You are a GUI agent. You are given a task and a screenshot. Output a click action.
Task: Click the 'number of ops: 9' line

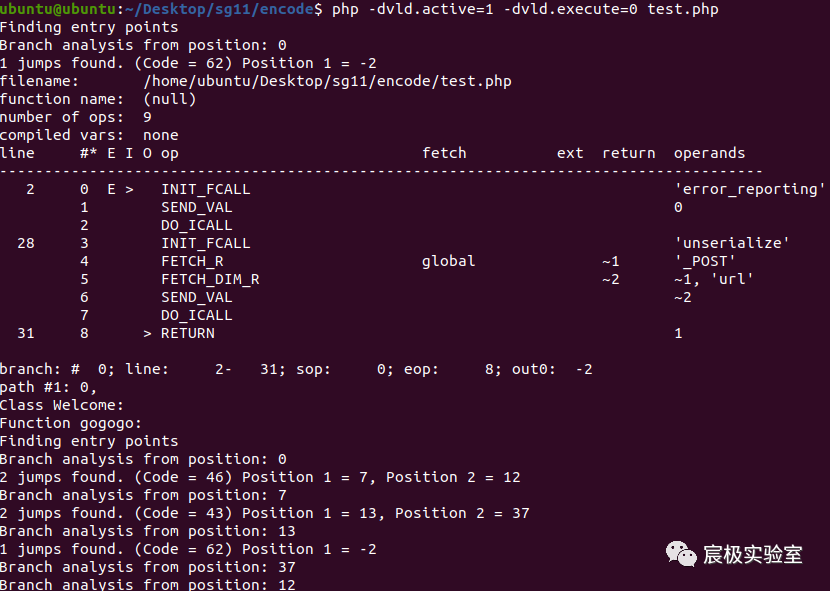click(76, 117)
